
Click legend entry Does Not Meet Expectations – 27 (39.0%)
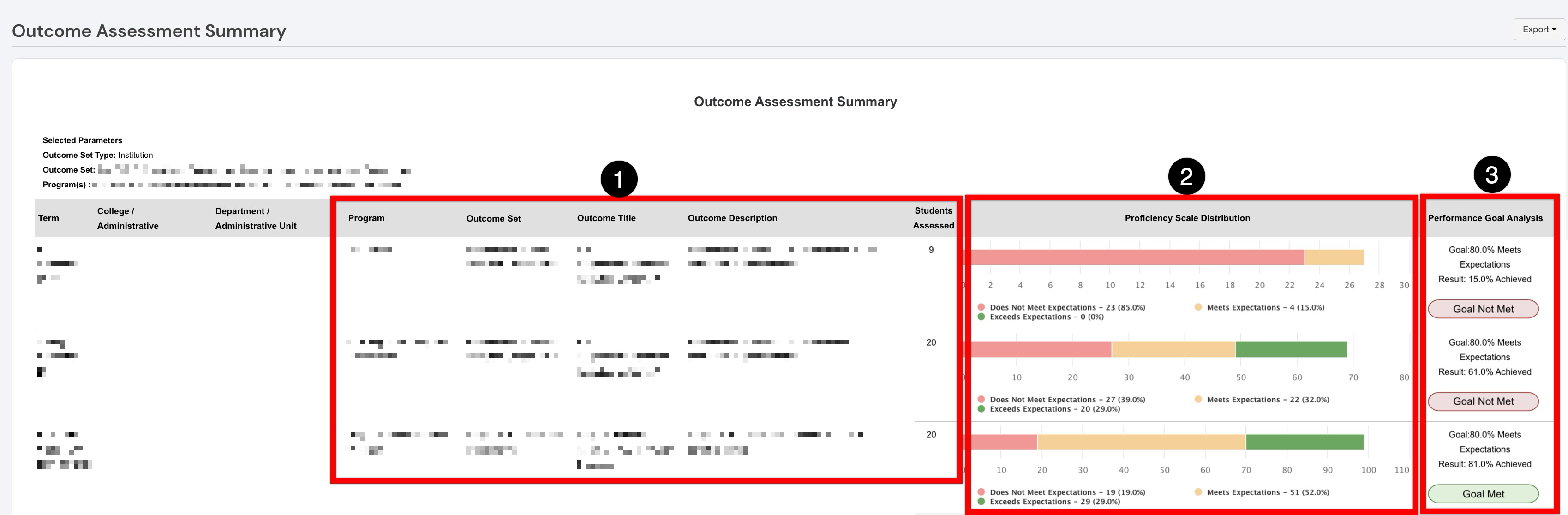pos(1061,400)
